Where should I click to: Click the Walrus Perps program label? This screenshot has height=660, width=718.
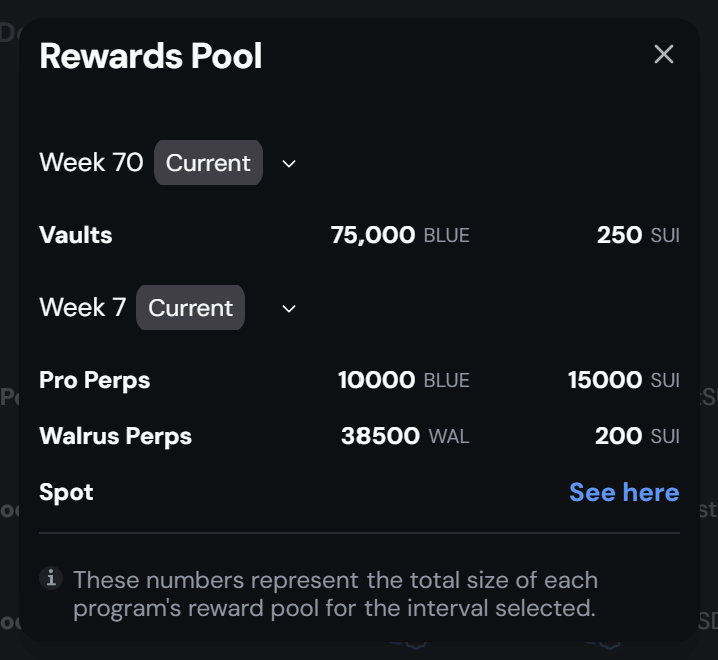point(115,436)
